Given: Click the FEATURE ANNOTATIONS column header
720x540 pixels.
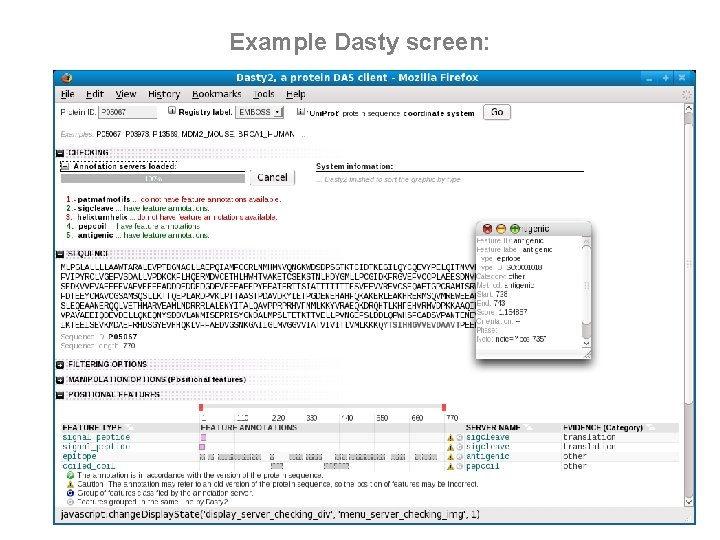Looking at the screenshot, I should coord(248,428).
